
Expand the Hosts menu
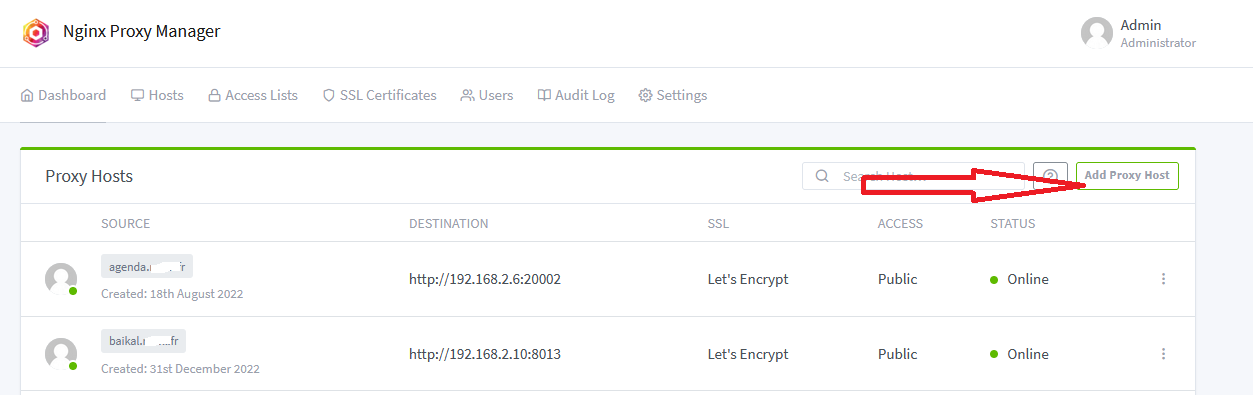point(157,95)
